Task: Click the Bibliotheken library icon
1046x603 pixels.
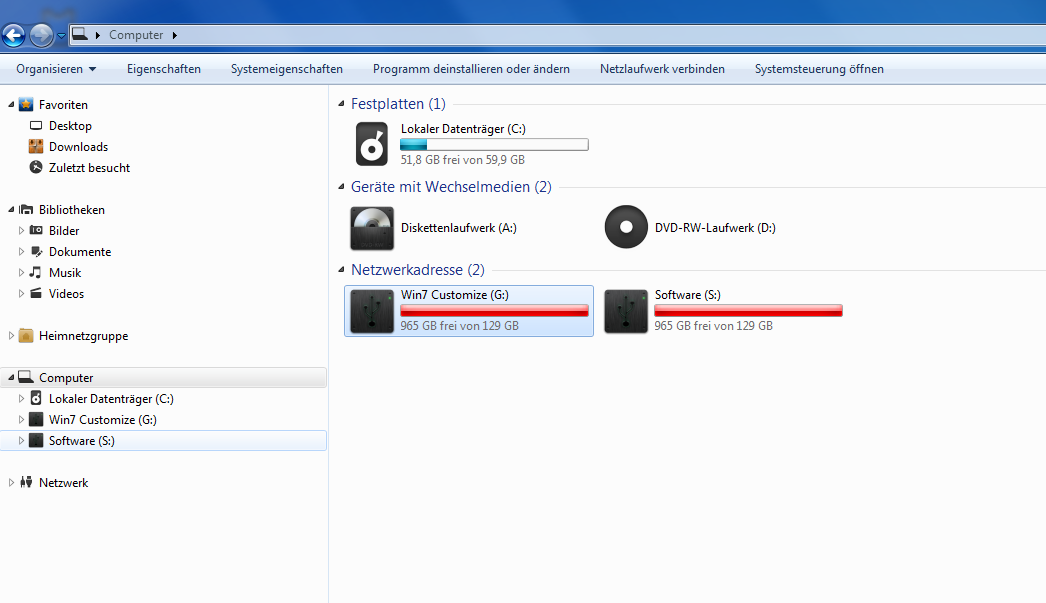Action: pos(26,209)
